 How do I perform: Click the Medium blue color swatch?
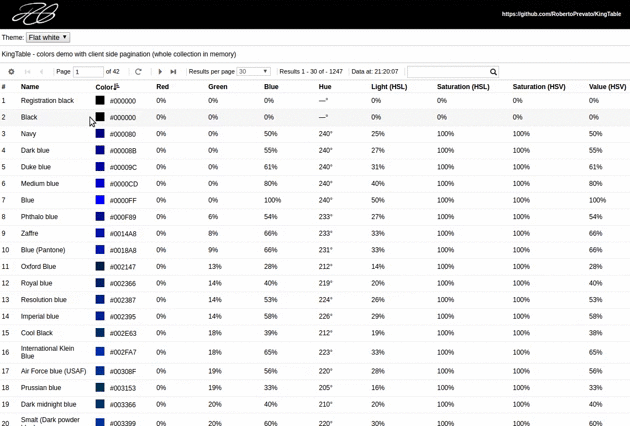100,183
